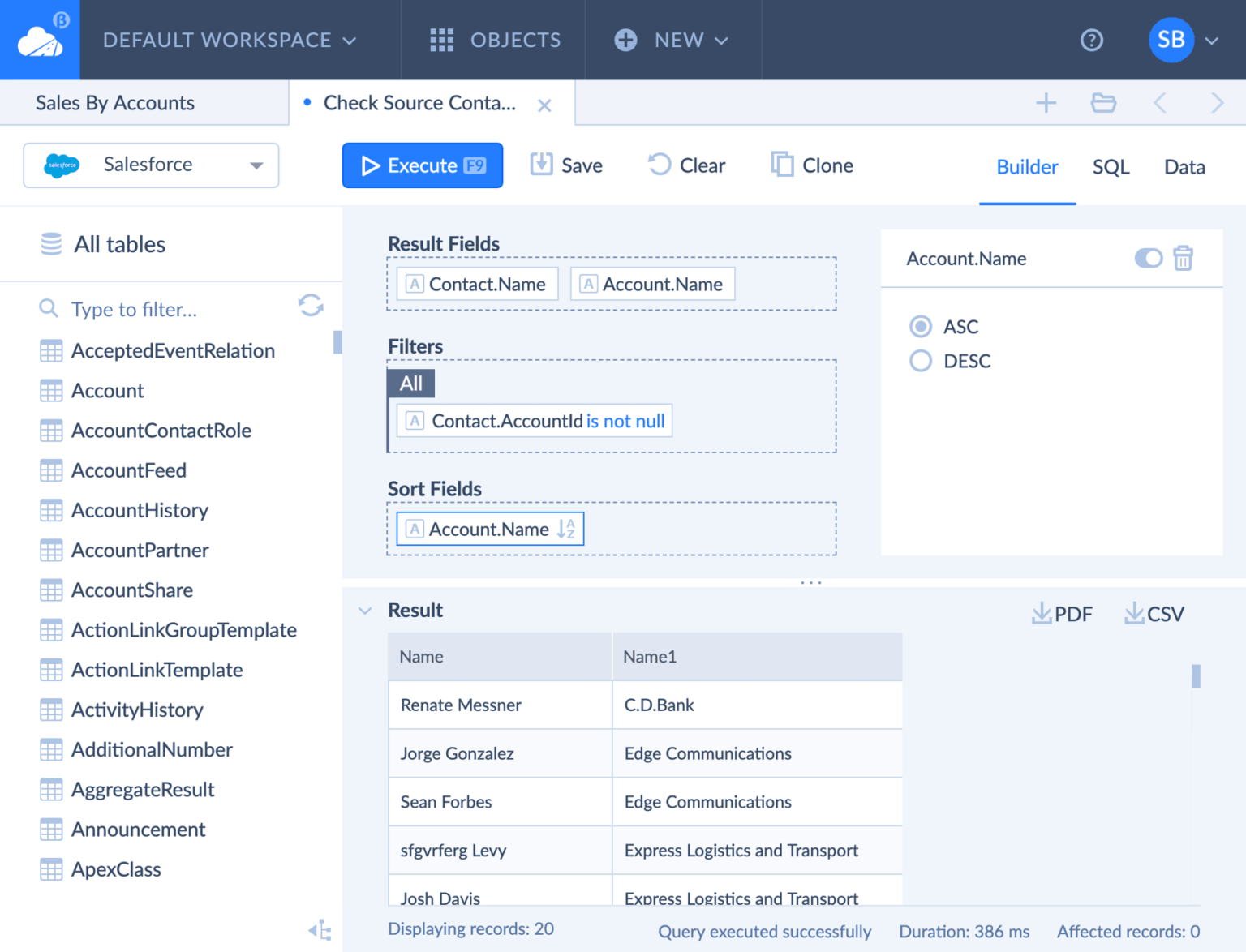Select DESC sort order

coord(921,361)
